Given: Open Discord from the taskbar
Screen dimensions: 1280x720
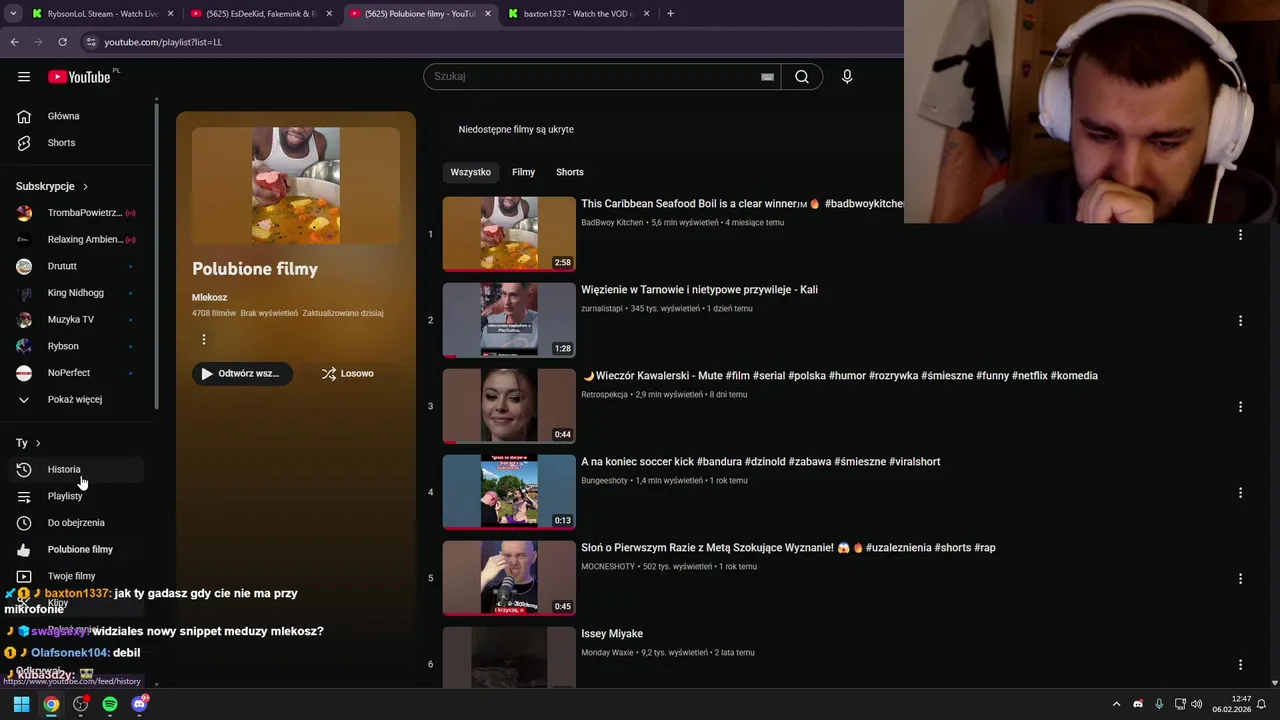Looking at the screenshot, I should 139,704.
